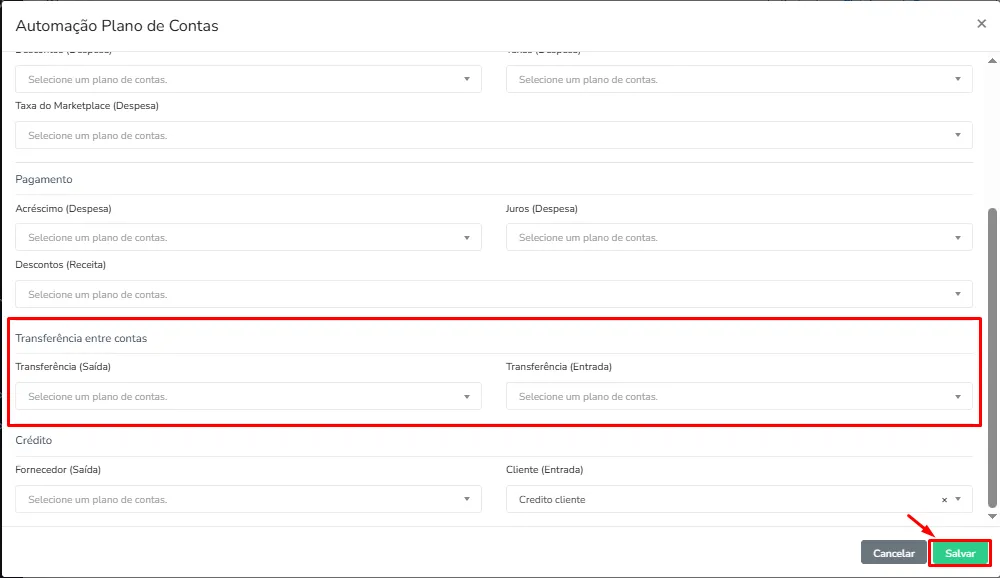1000x578 pixels.
Task: Click the Cancelar button
Action: [x=893, y=553]
